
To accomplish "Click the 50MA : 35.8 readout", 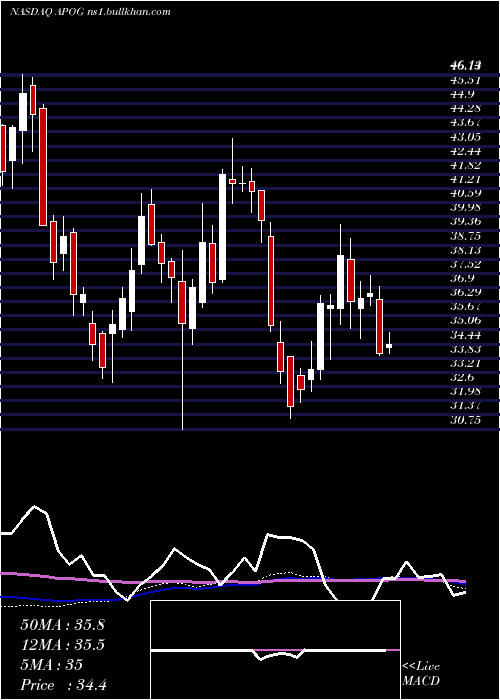I will pyautogui.click(x=62, y=625).
